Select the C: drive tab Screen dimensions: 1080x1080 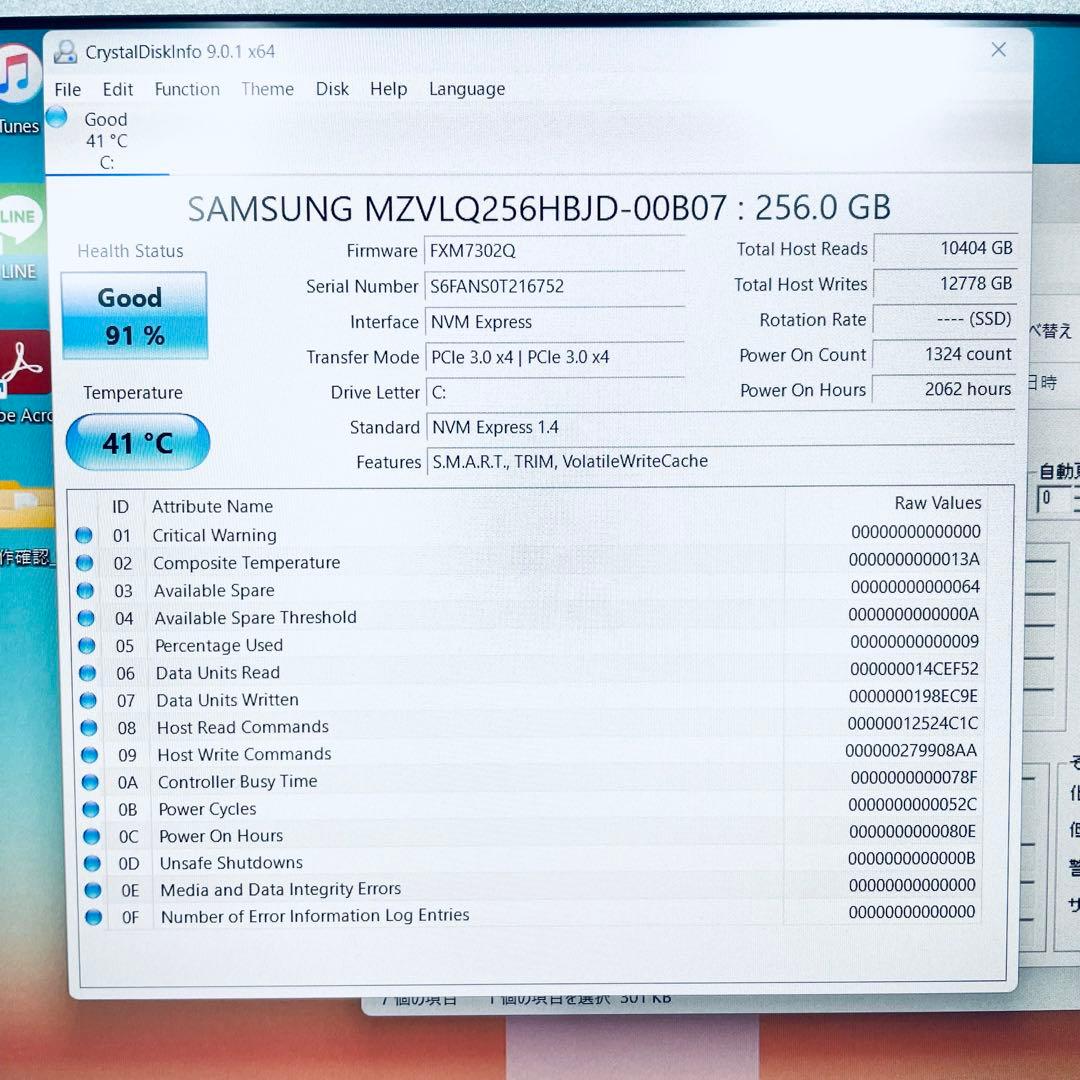pyautogui.click(x=105, y=140)
